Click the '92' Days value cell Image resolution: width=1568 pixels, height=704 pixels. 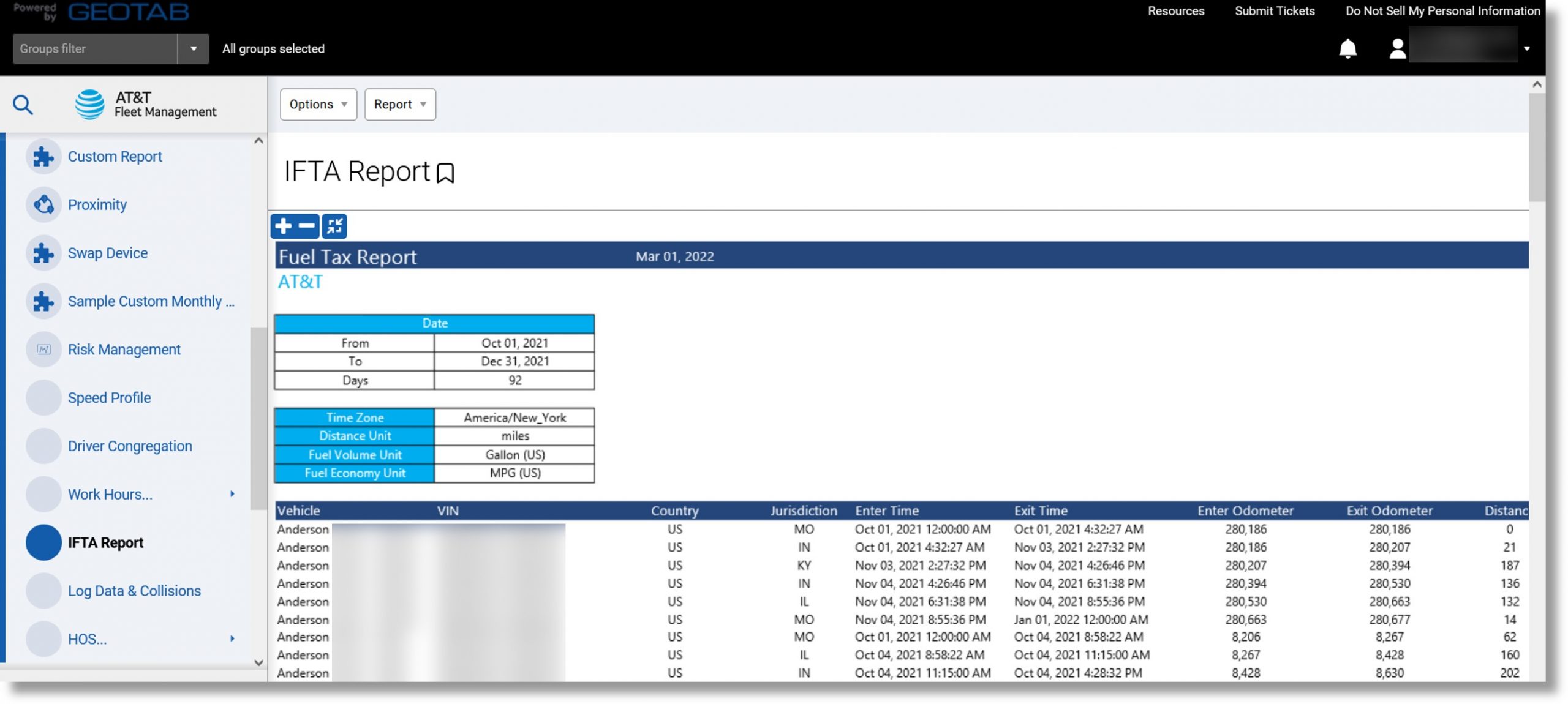tap(514, 380)
